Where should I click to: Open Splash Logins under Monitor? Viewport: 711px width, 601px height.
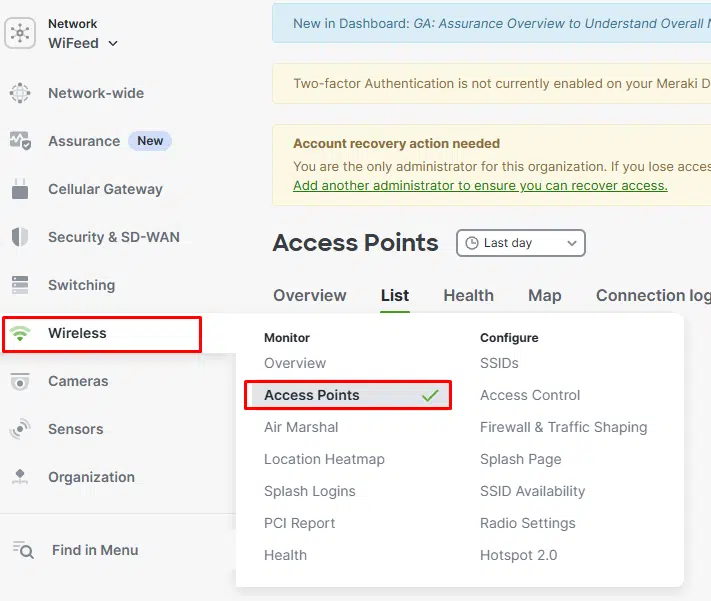310,491
